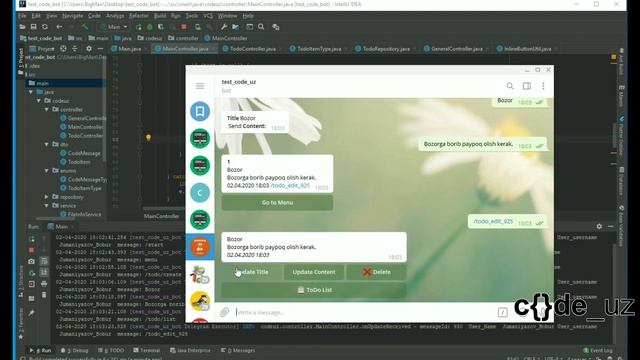Screen dimensions: 640x360
Task: Hide the Project panel with minus icon
Action: coord(100,49)
